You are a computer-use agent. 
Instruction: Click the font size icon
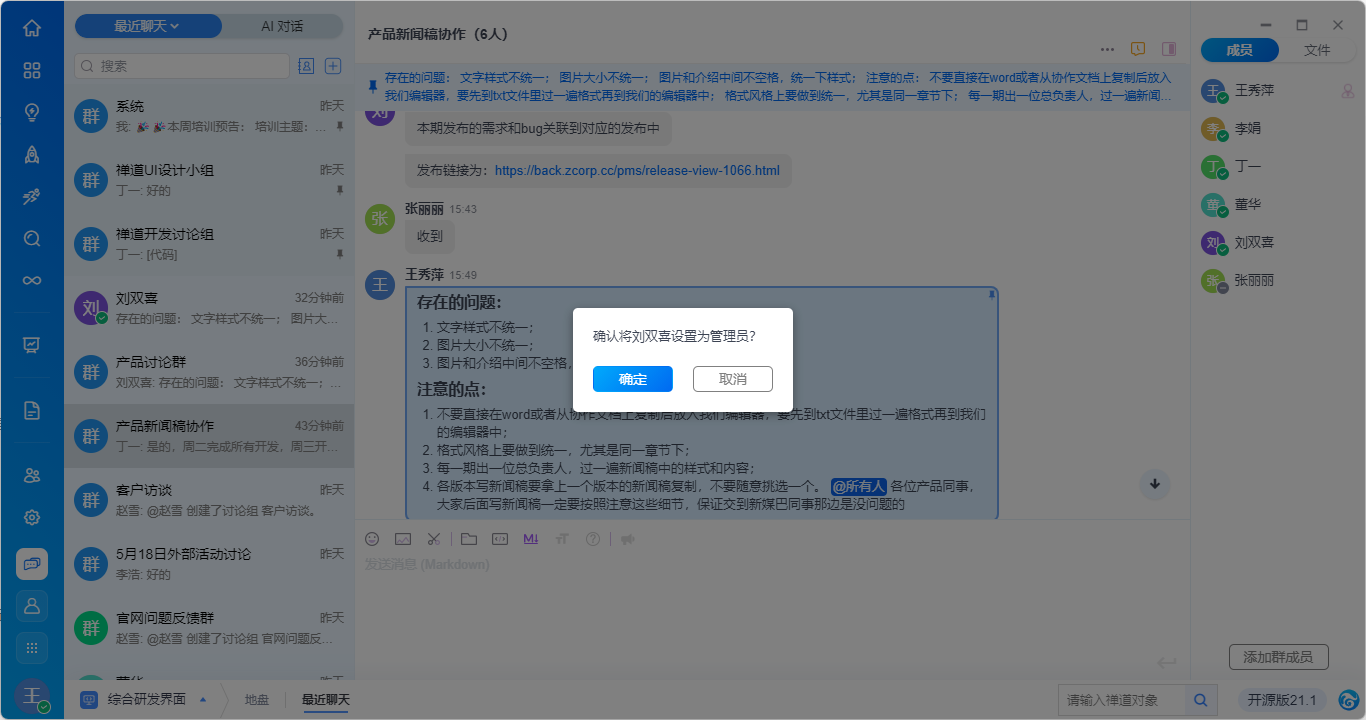561,539
